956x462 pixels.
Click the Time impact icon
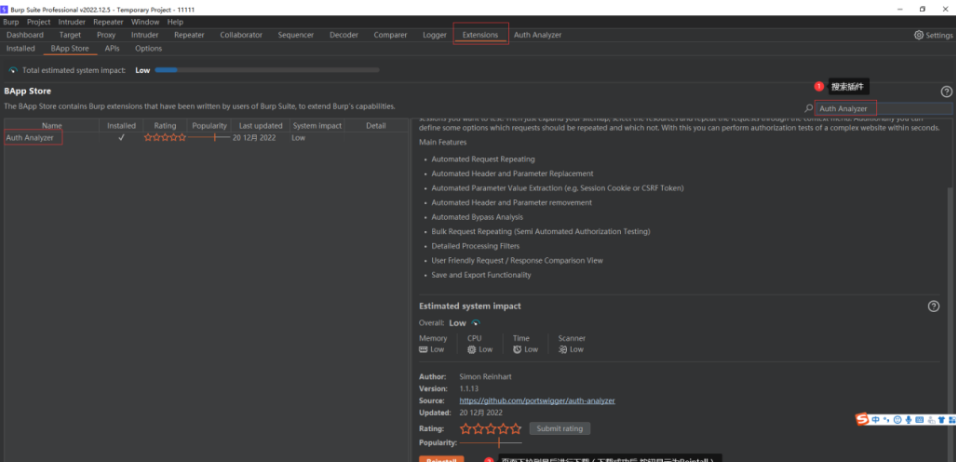click(517, 349)
